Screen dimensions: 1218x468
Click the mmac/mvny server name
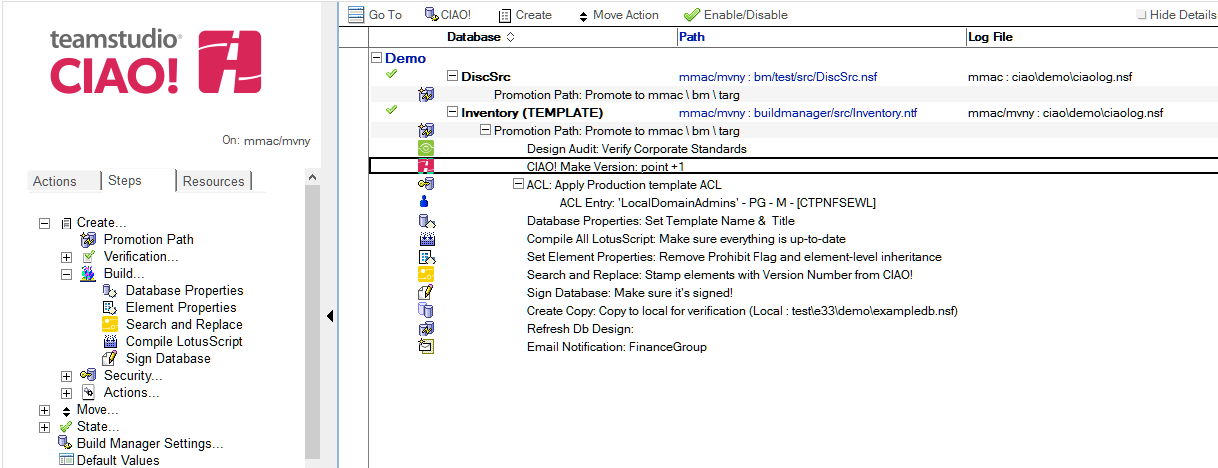pos(277,141)
